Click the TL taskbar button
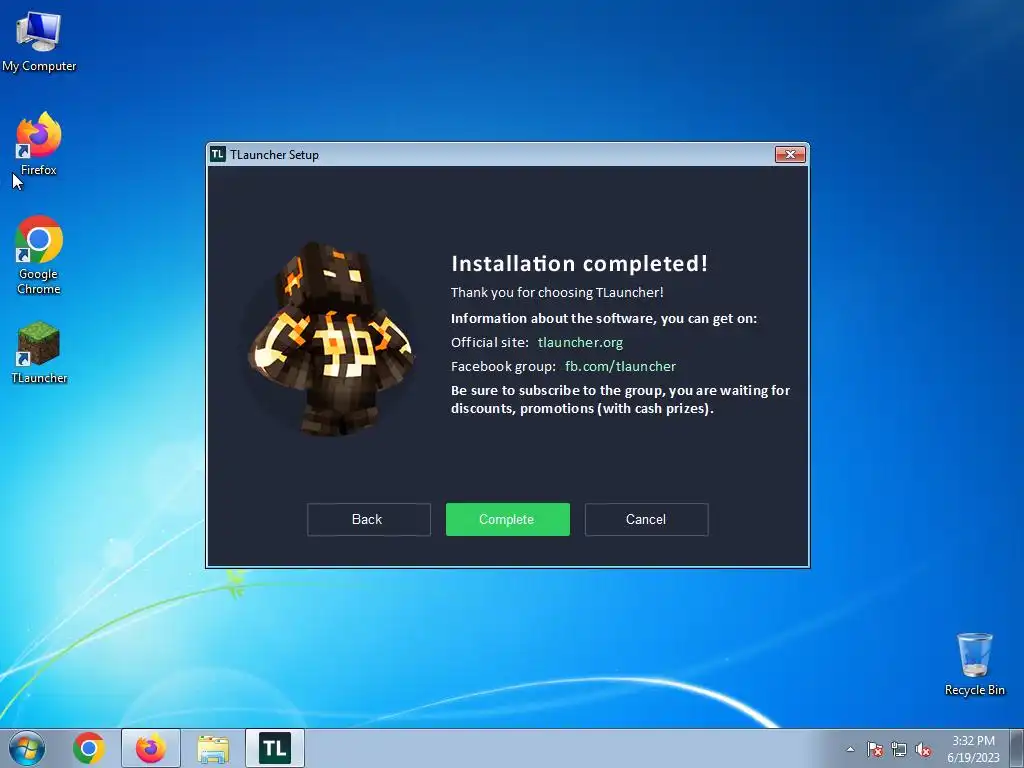The width and height of the screenshot is (1024, 768). point(275,748)
